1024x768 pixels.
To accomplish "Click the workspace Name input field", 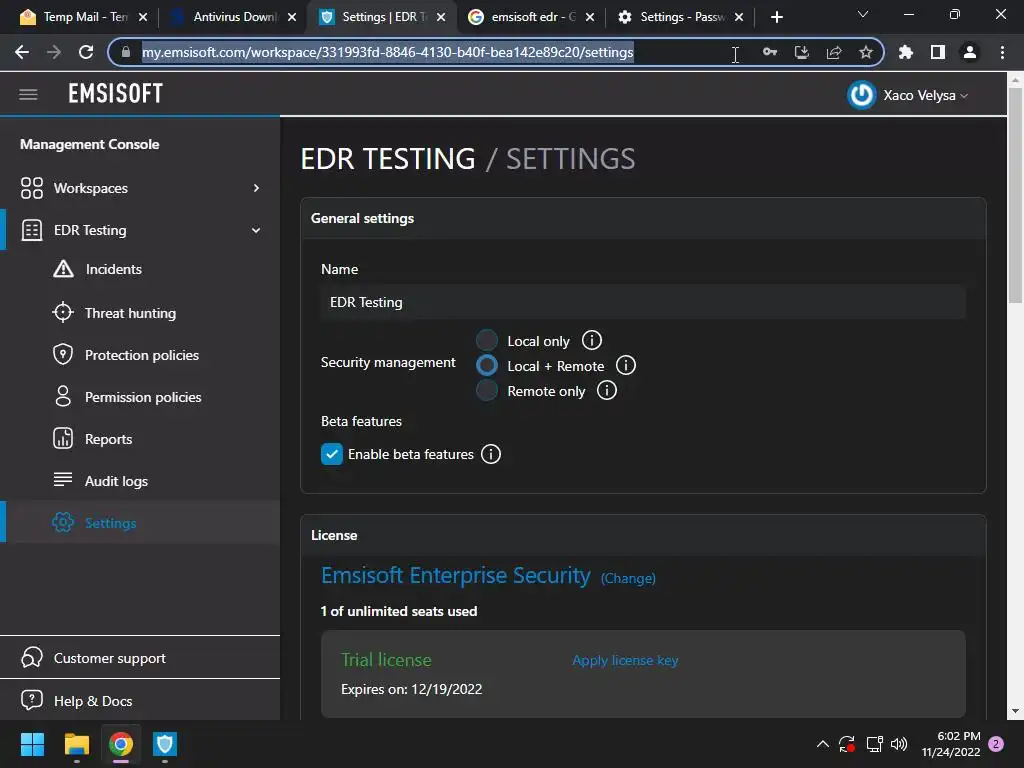I will (x=643, y=302).
